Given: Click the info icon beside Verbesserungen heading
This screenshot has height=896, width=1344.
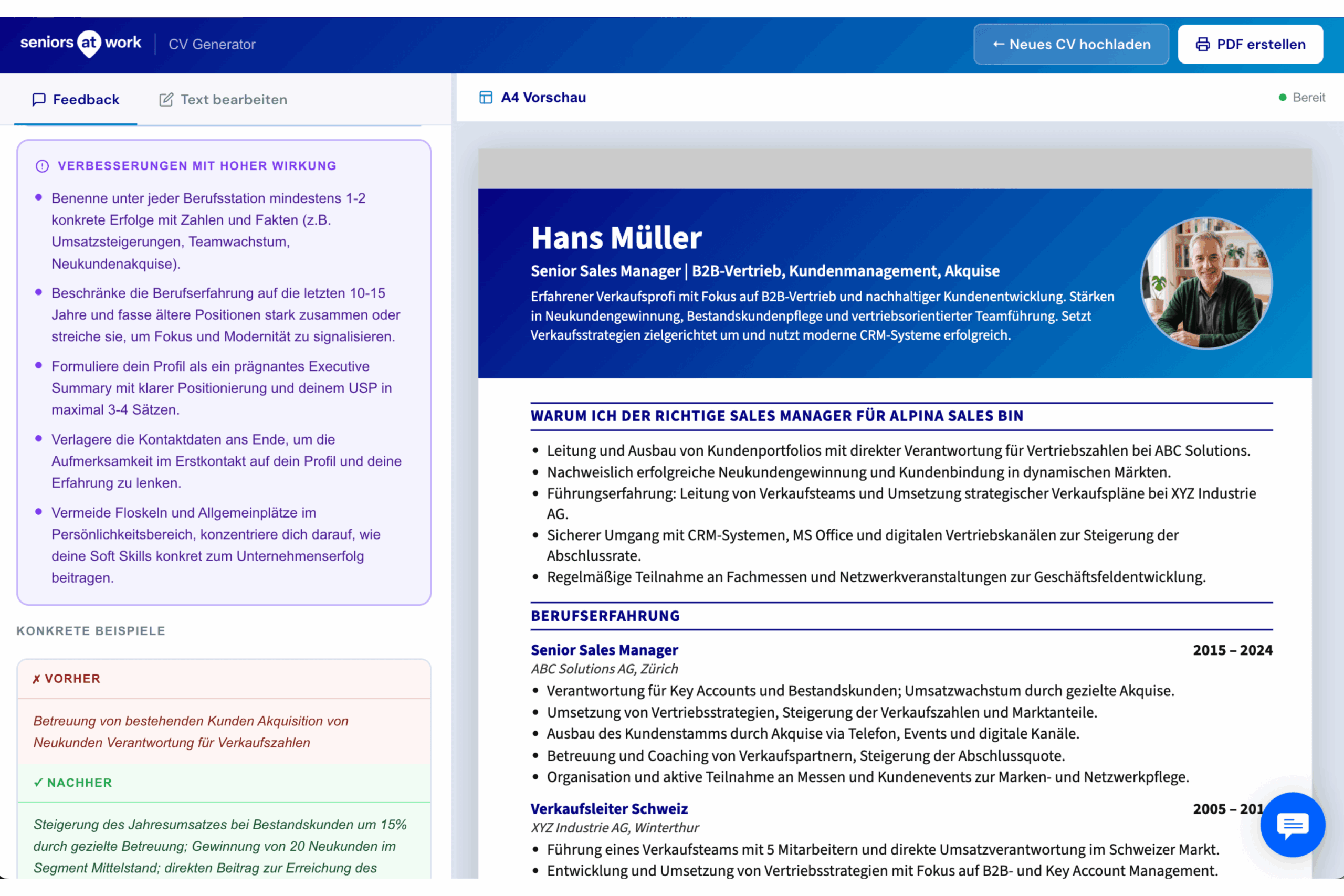Looking at the screenshot, I should point(43,166).
